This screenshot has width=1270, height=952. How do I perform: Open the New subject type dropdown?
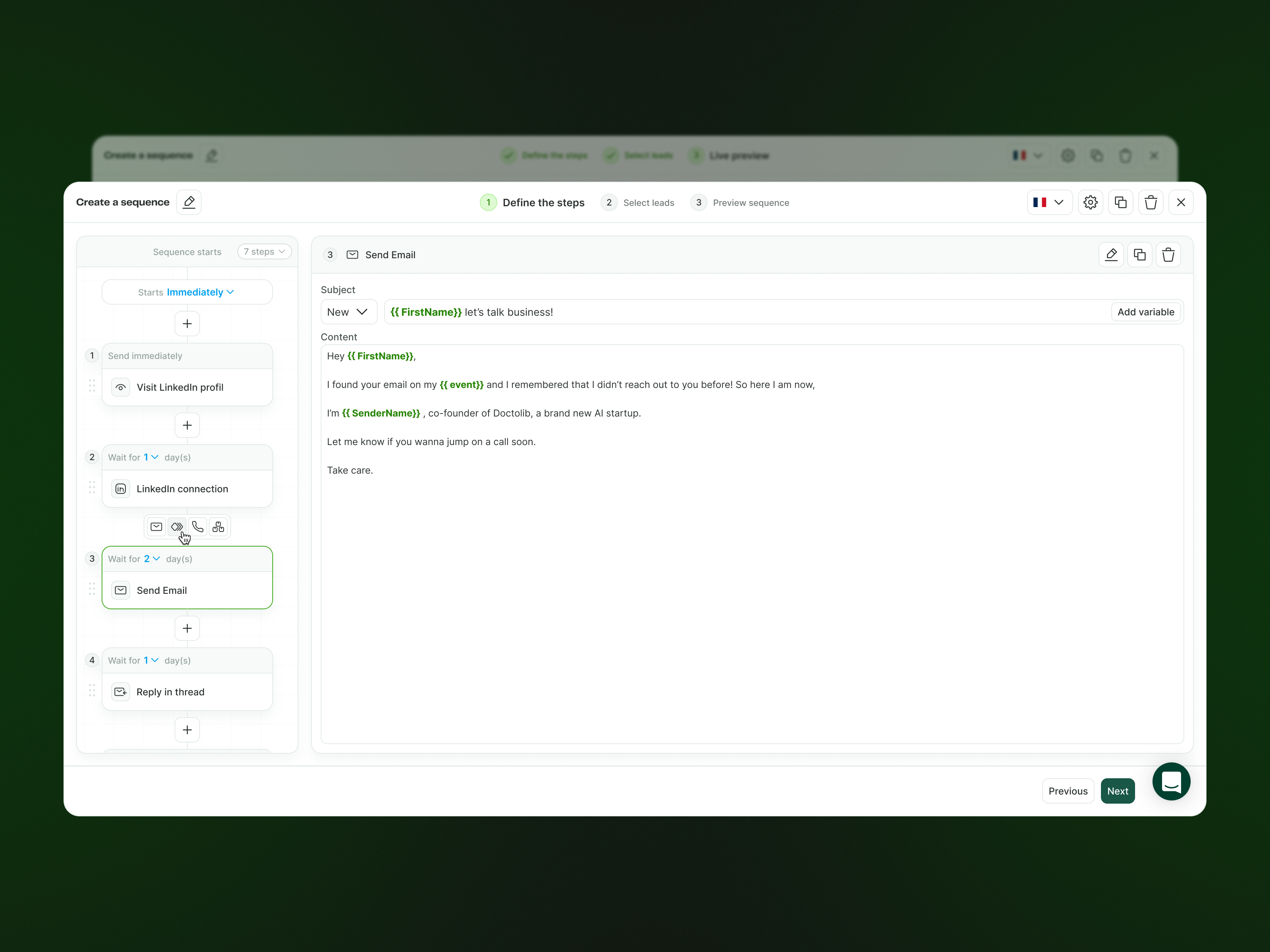(348, 312)
